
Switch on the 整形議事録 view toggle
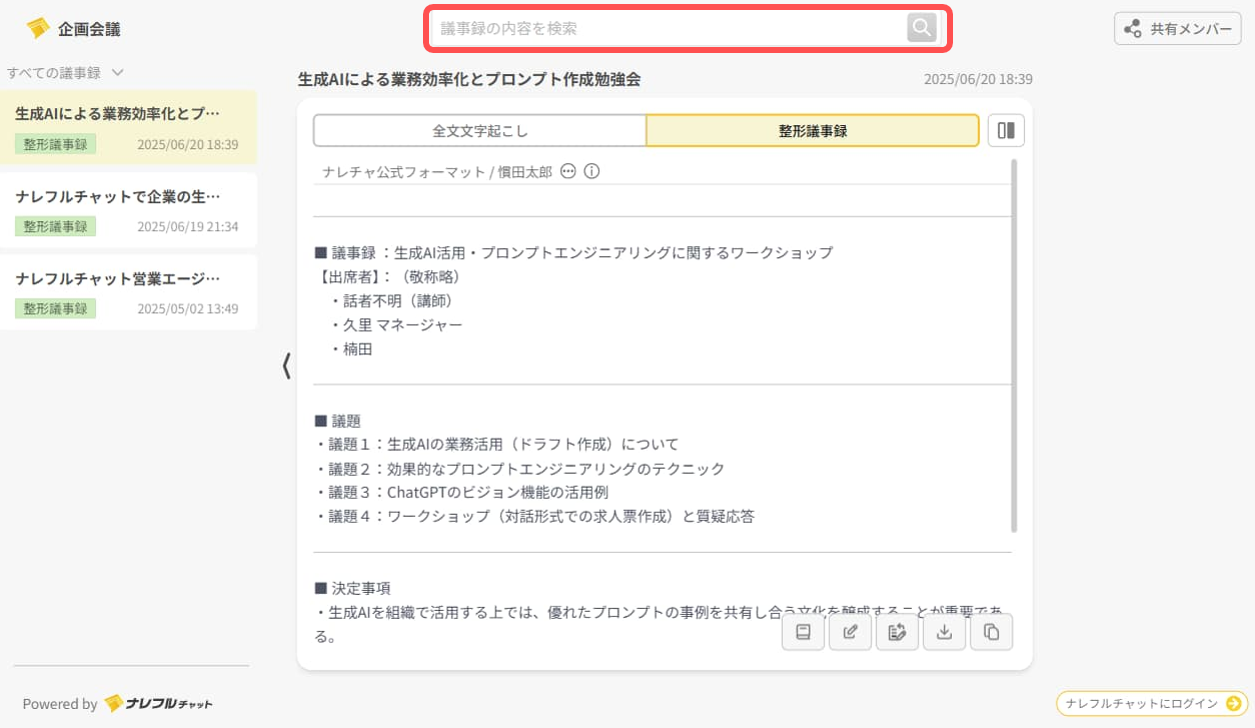click(x=813, y=131)
